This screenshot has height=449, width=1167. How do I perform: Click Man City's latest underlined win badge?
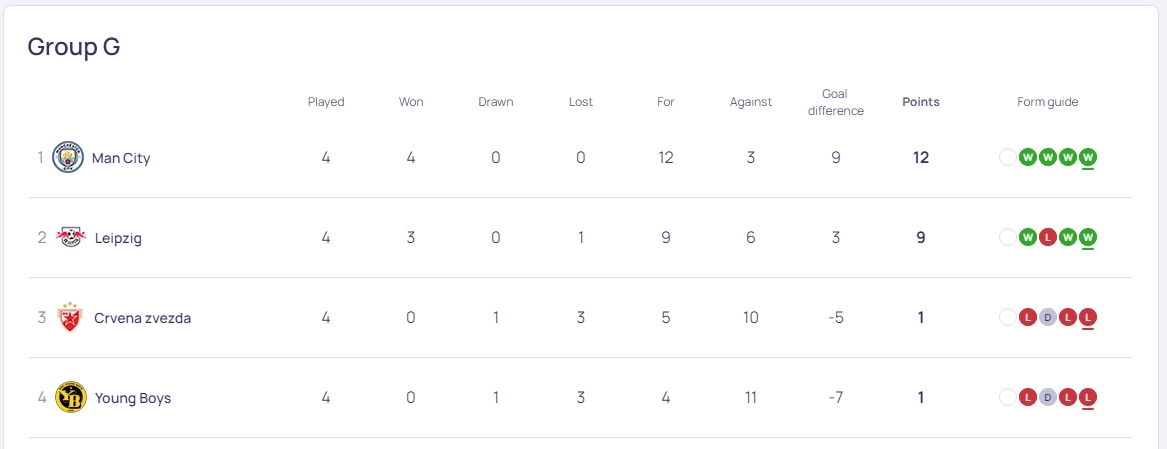[x=1088, y=157]
